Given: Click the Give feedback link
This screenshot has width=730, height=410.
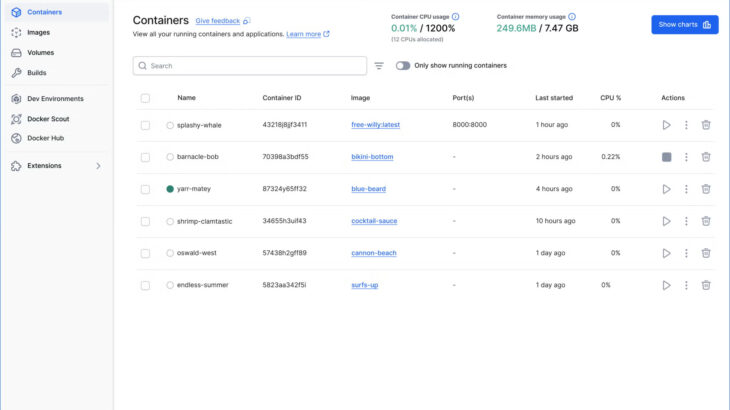Looking at the screenshot, I should pos(217,21).
